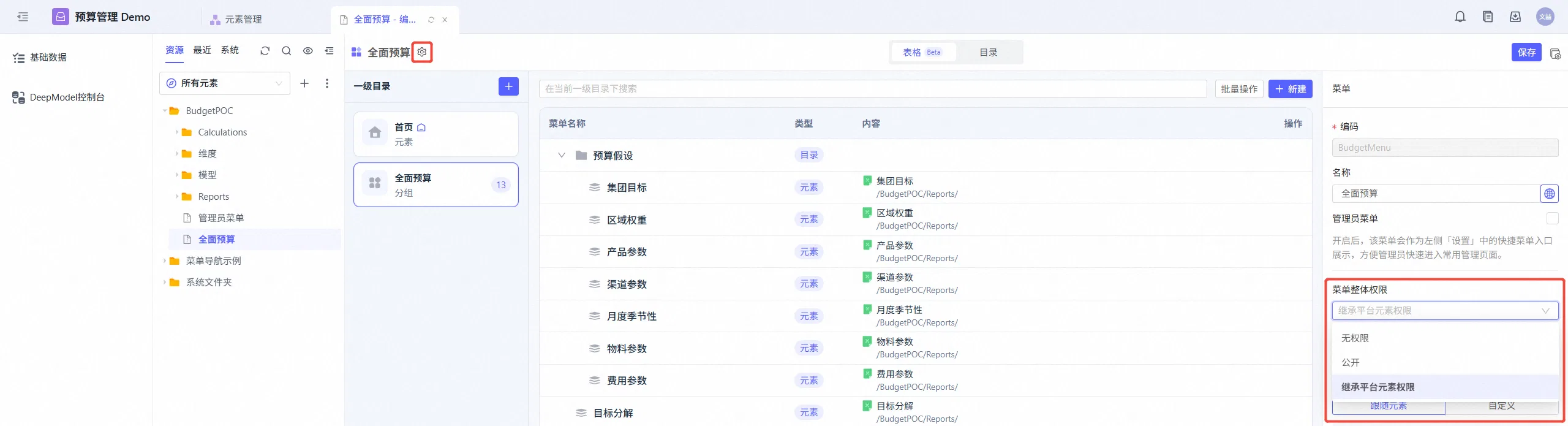Open the notifications bell
The width and height of the screenshot is (1568, 426).
(1460, 17)
